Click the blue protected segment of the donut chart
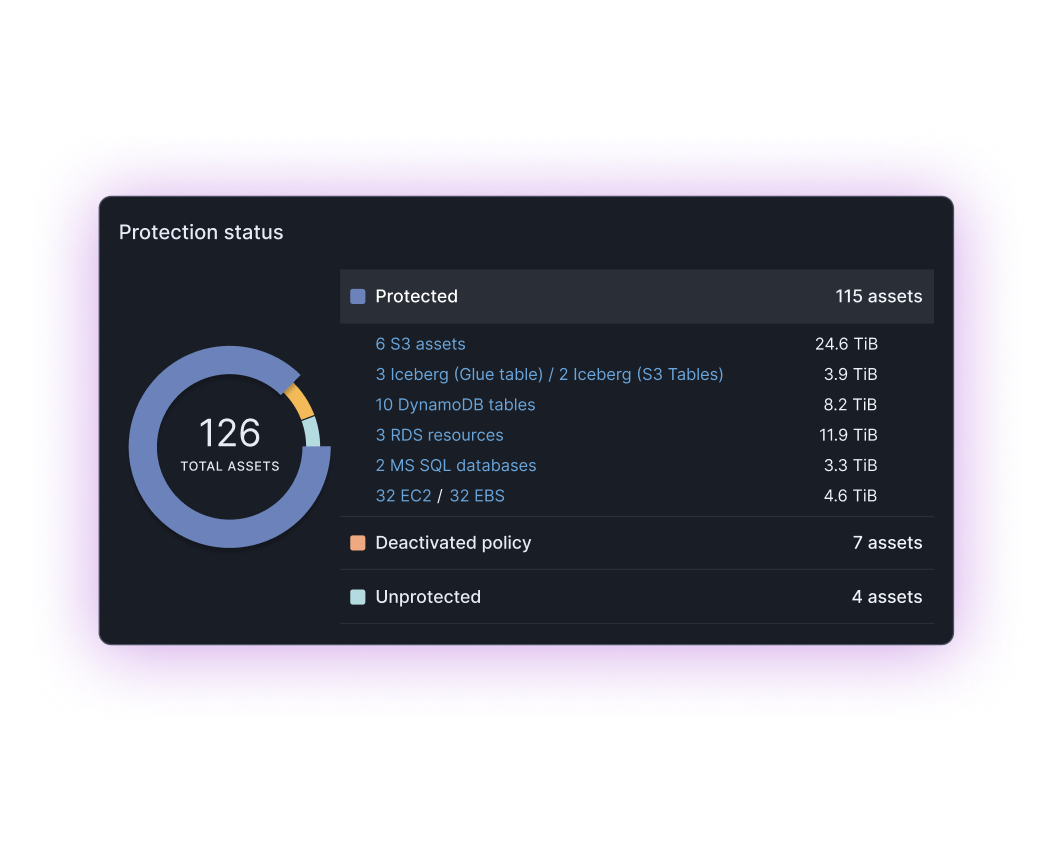The height and width of the screenshot is (841, 1053). (160, 500)
